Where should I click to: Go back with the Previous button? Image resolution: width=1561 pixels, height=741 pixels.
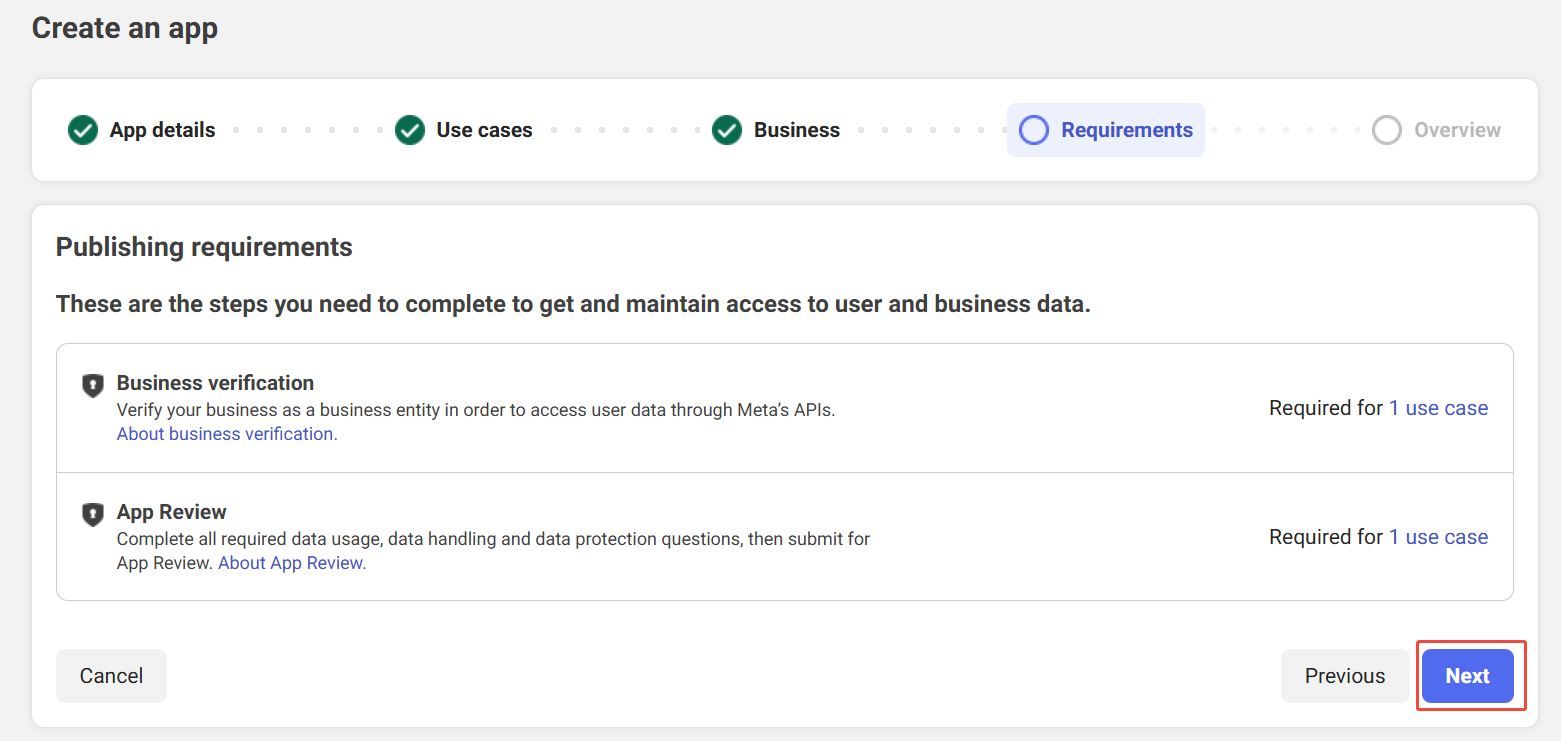1344,676
